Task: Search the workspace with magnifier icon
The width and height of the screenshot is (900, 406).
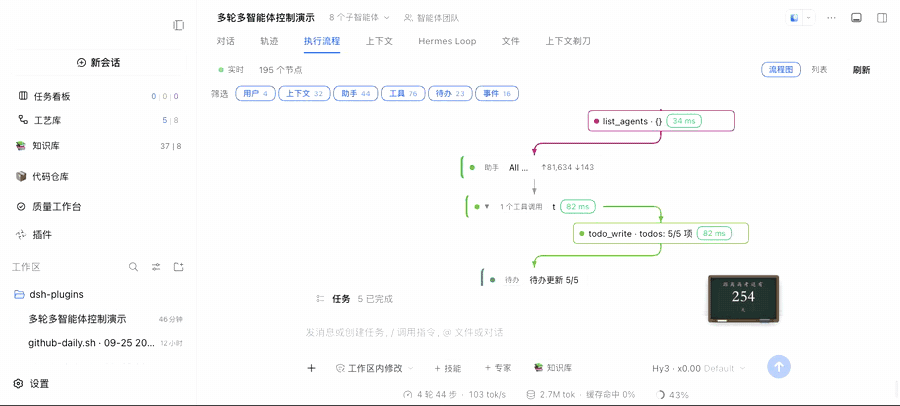Action: (x=133, y=267)
